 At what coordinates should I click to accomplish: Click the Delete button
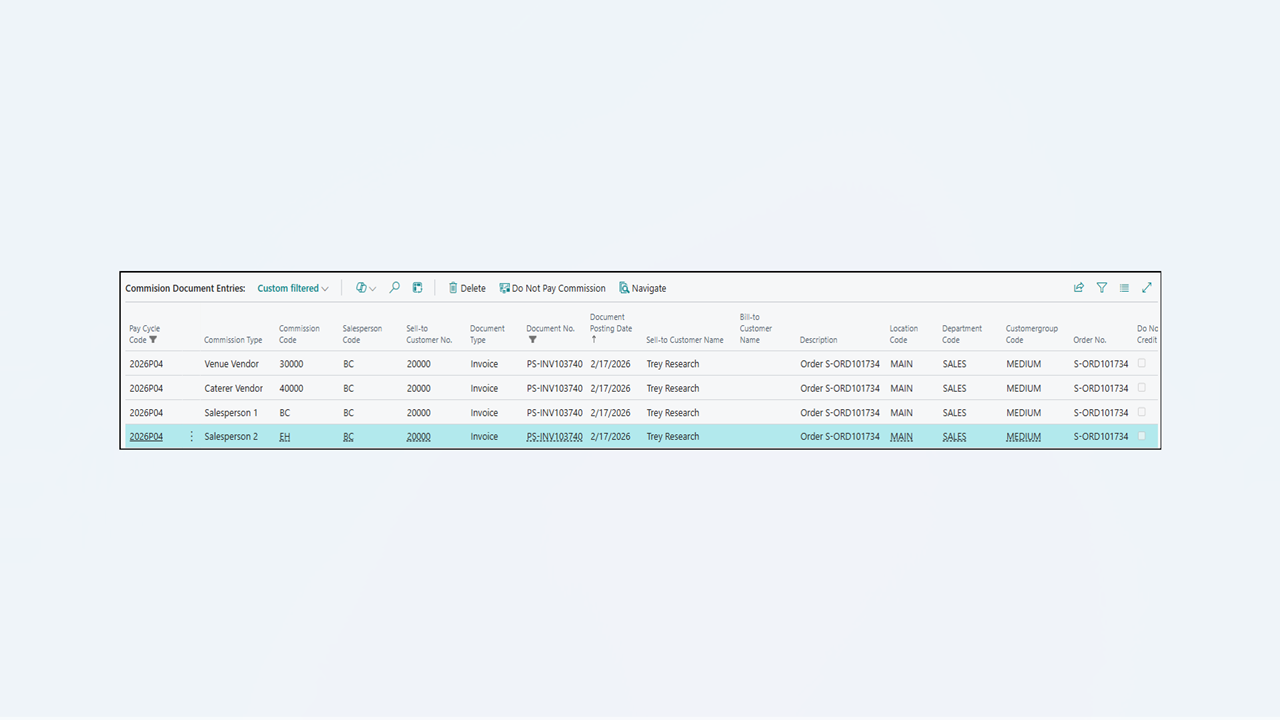(x=466, y=288)
